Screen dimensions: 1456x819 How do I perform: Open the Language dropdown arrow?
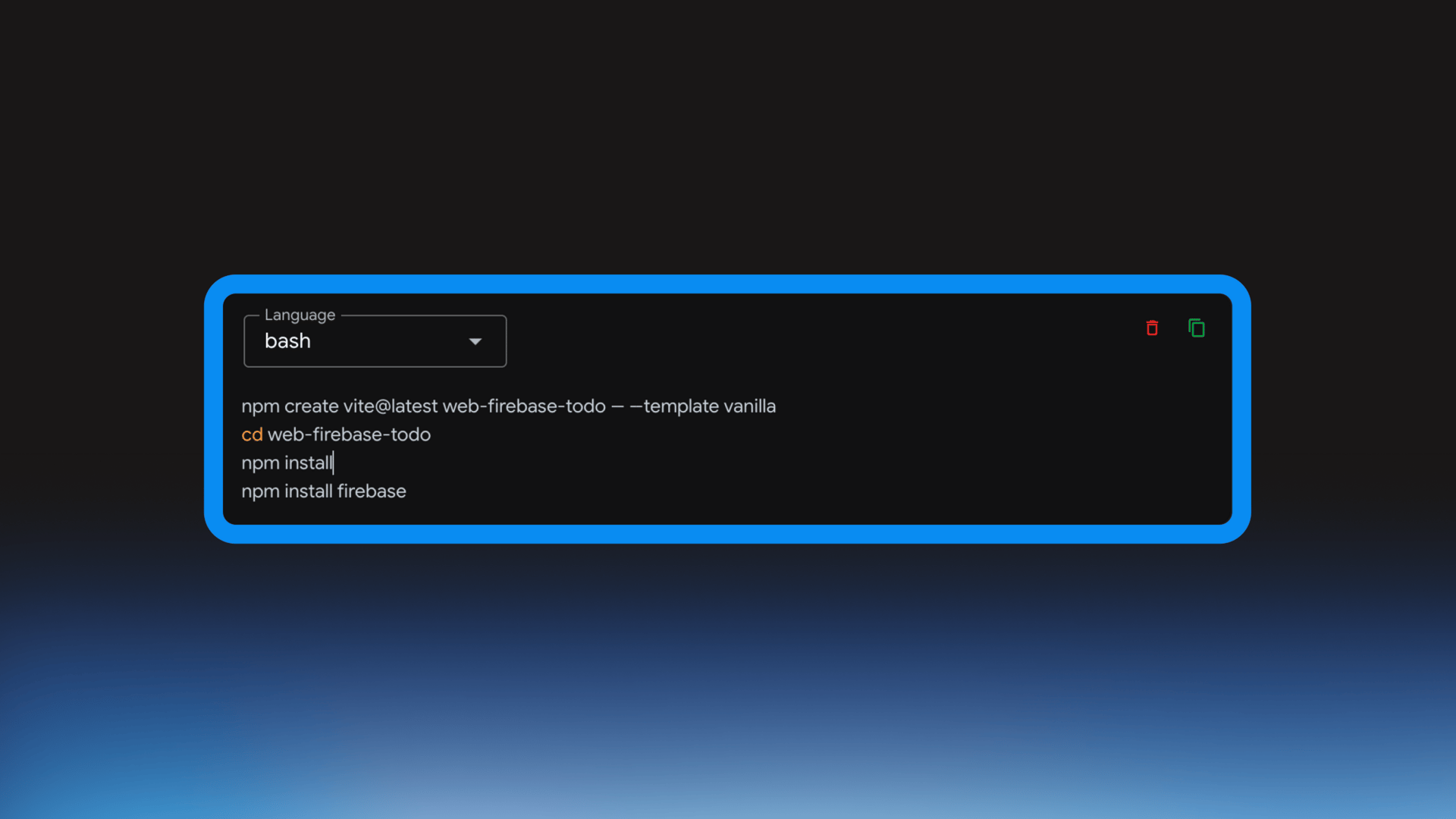[x=475, y=341]
